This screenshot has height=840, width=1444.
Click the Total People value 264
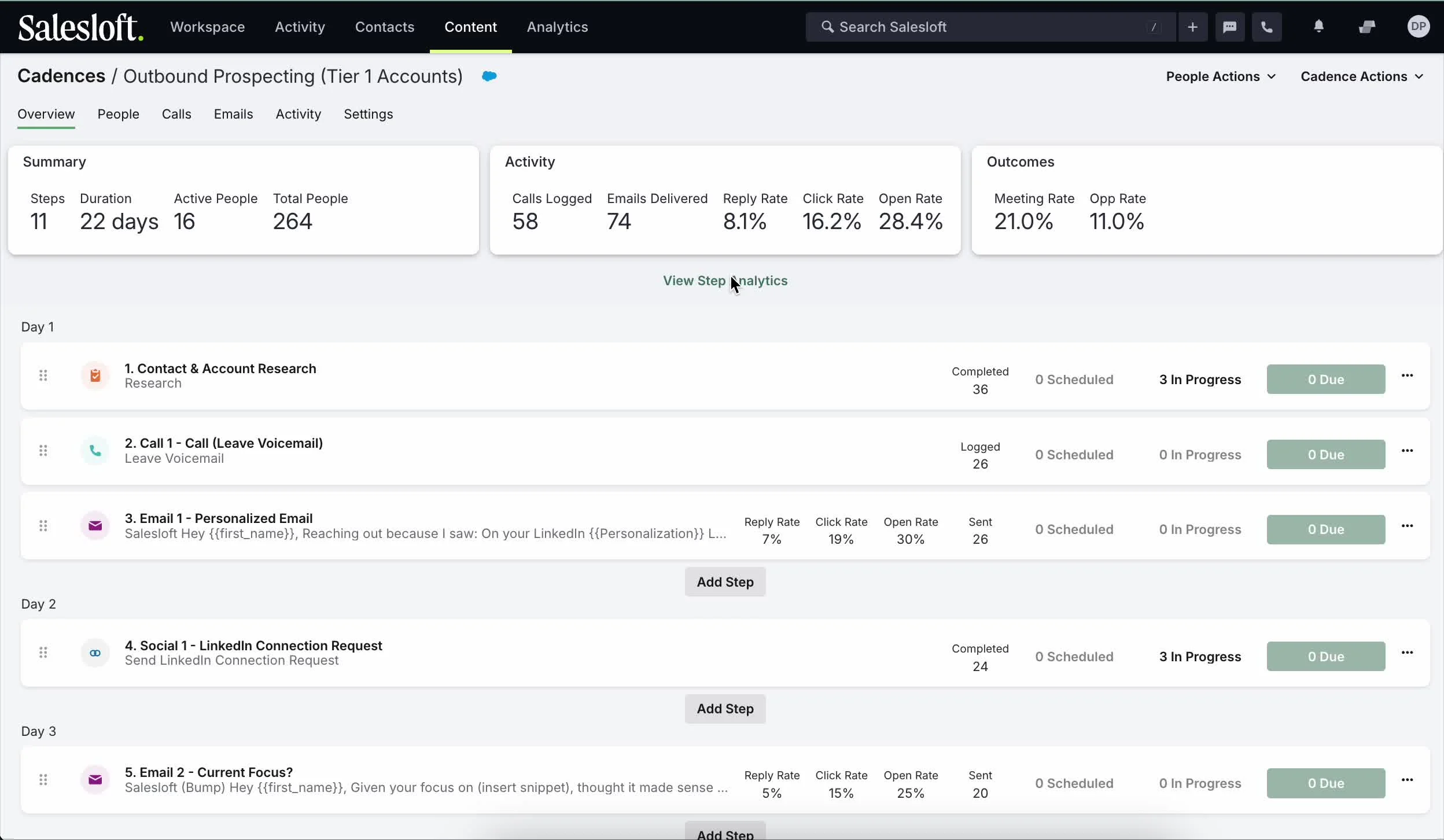click(293, 222)
